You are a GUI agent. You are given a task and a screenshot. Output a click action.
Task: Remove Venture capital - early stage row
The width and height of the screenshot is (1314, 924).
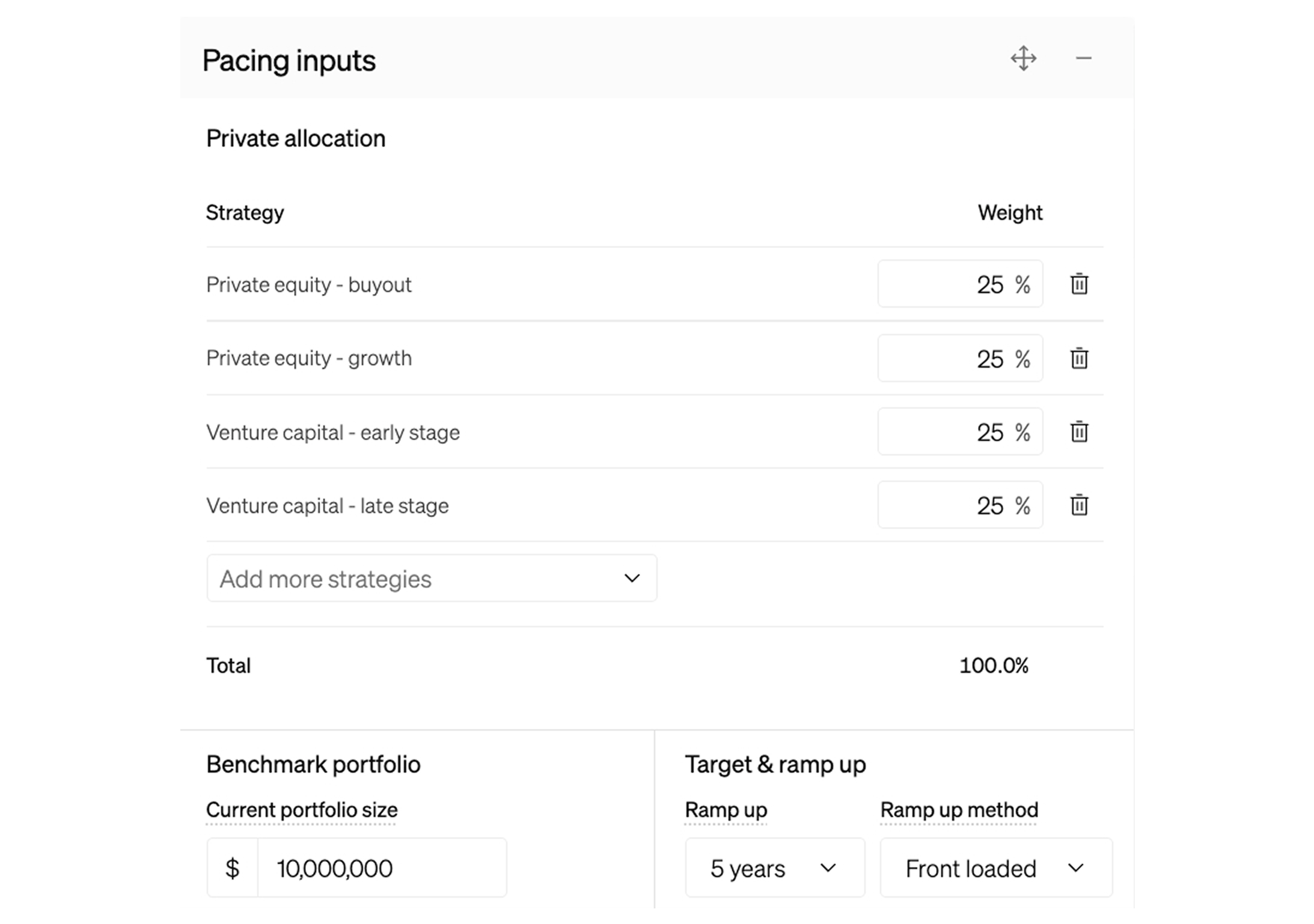tap(1079, 432)
